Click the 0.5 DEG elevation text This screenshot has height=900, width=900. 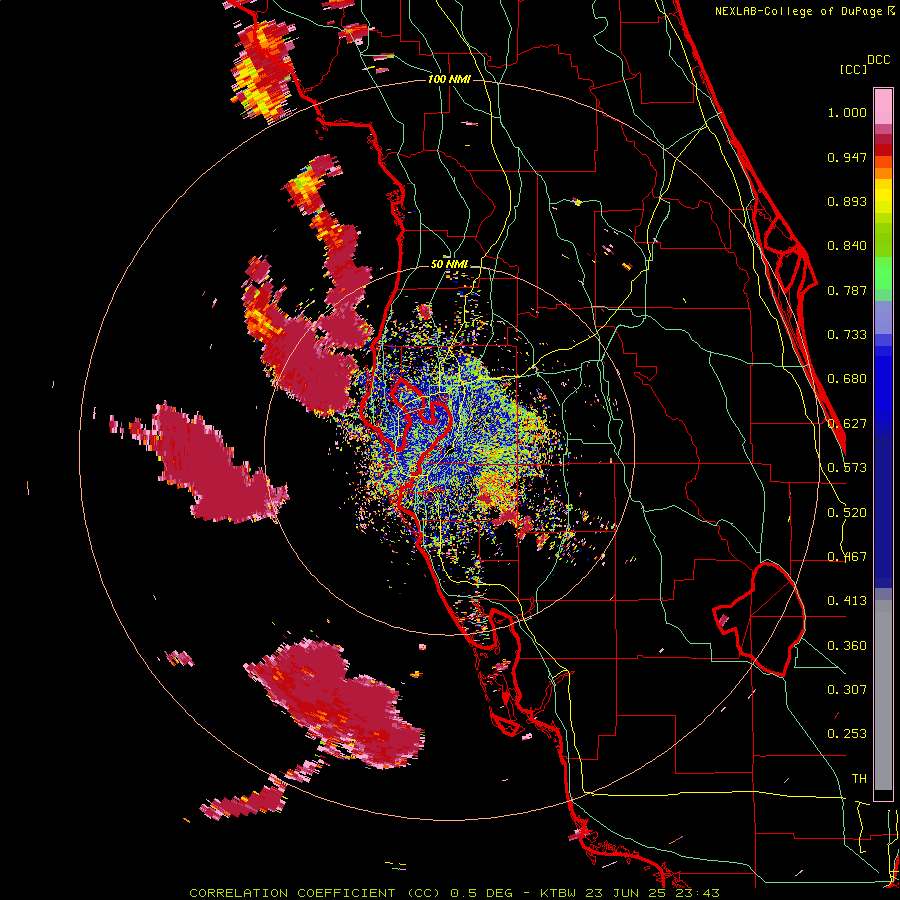(x=482, y=893)
